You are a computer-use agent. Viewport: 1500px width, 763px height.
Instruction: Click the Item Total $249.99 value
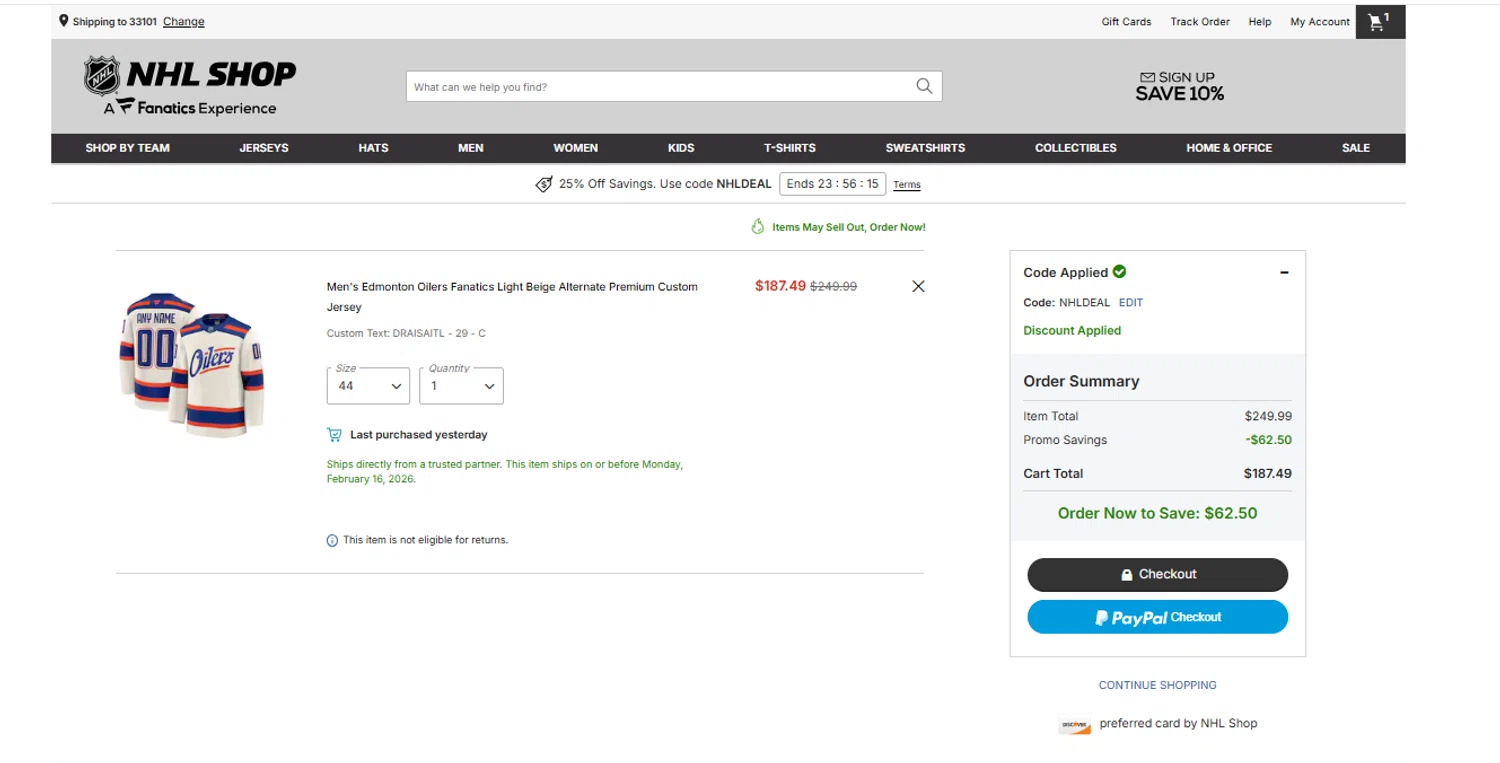(1268, 416)
